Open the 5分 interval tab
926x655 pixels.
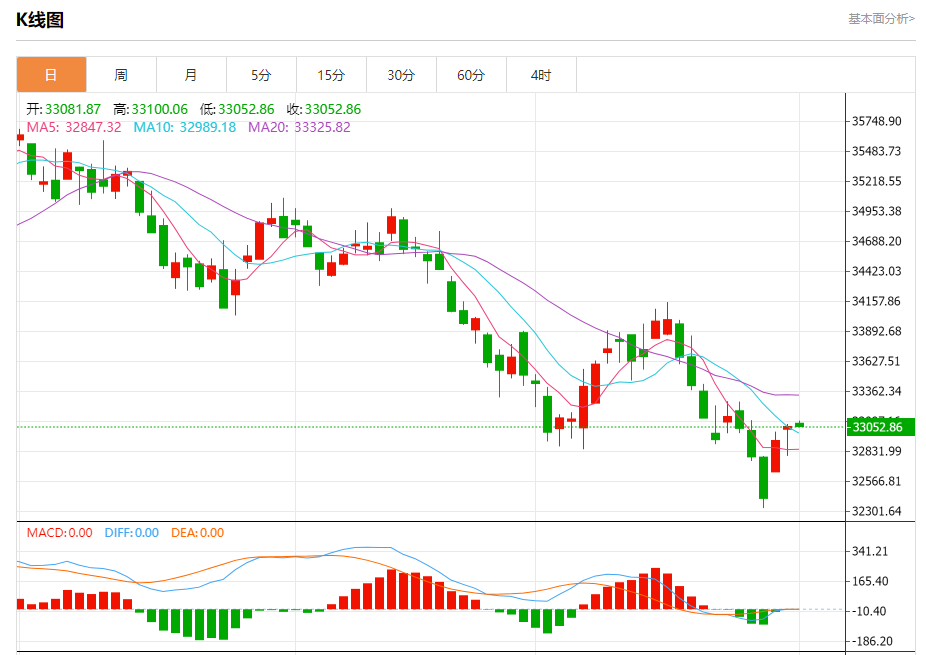(x=261, y=74)
